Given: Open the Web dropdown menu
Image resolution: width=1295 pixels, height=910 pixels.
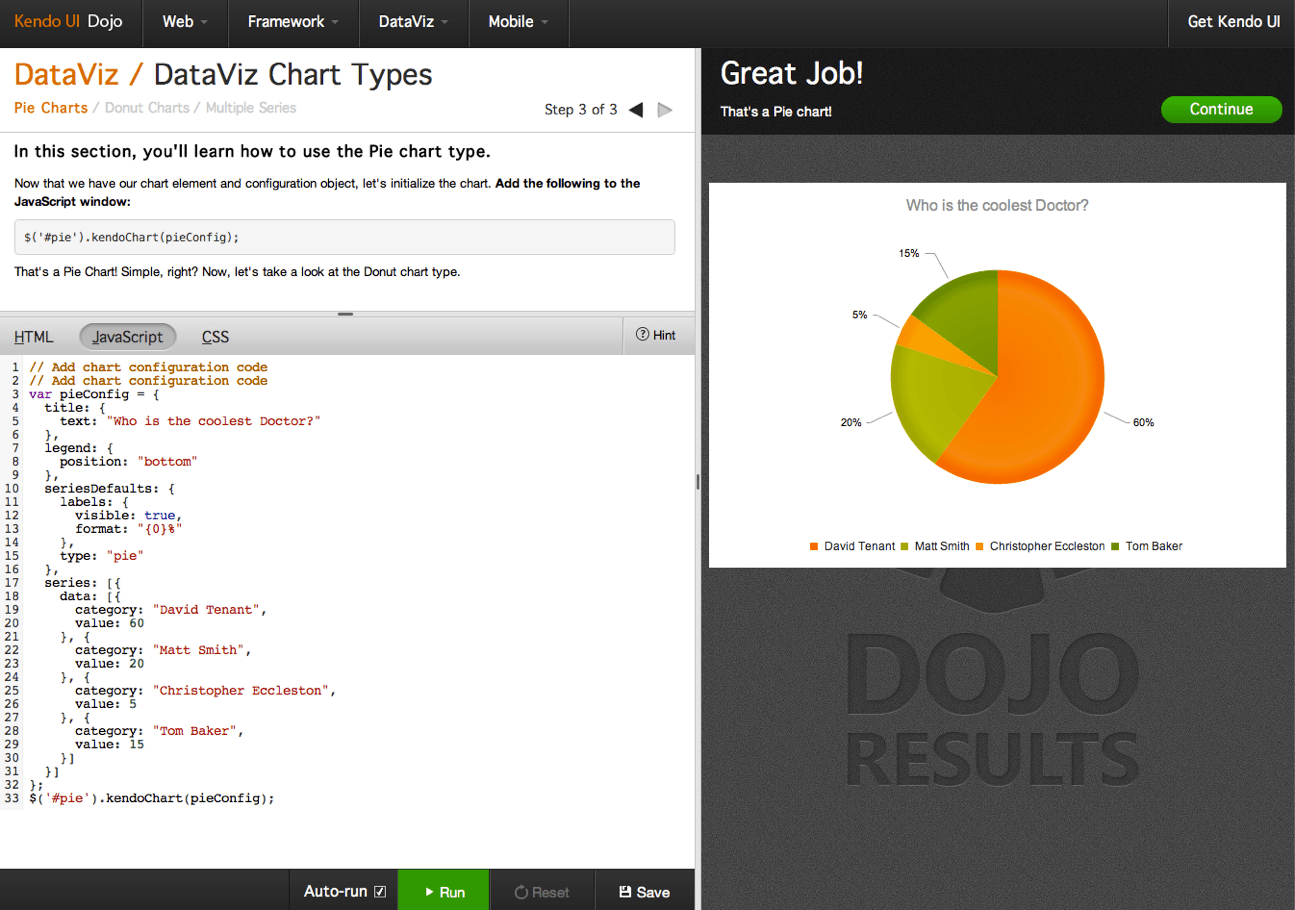Looking at the screenshot, I should pos(185,21).
